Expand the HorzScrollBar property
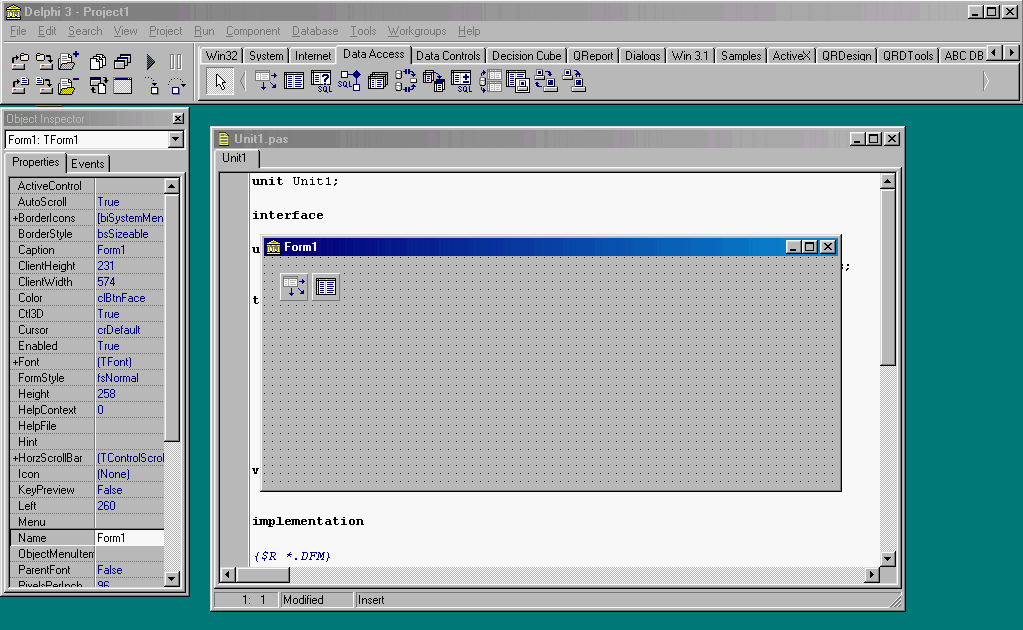The width and height of the screenshot is (1023, 630). (15, 458)
